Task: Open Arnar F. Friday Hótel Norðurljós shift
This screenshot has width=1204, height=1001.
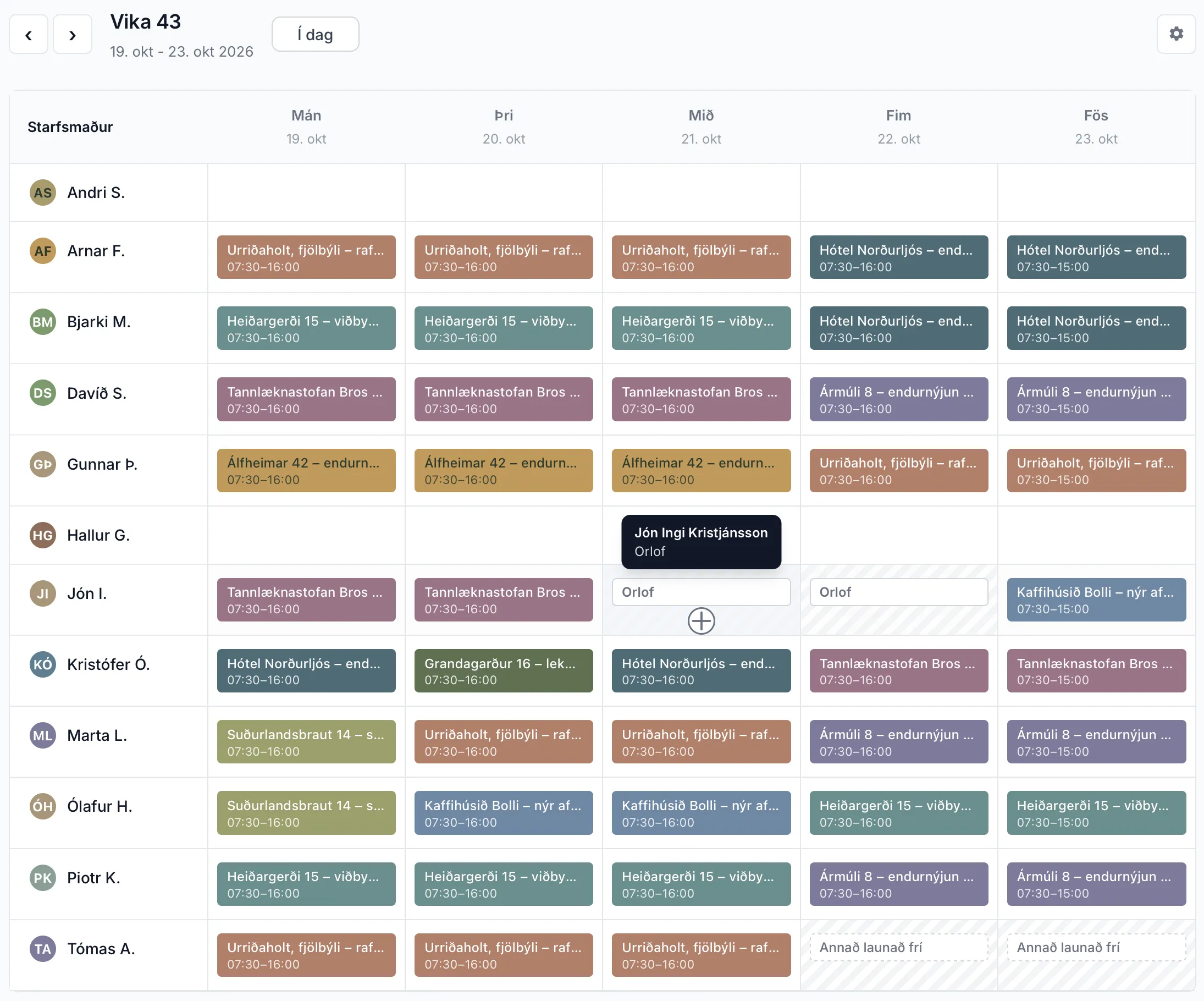Action: click(x=1096, y=257)
